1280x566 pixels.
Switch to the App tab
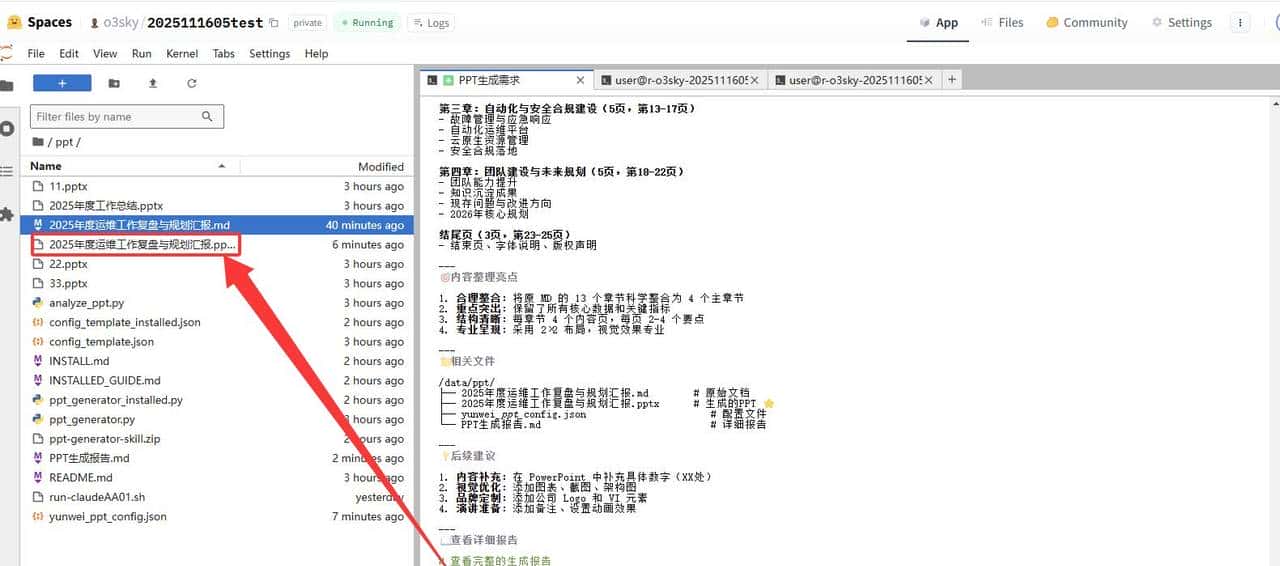[x=938, y=22]
